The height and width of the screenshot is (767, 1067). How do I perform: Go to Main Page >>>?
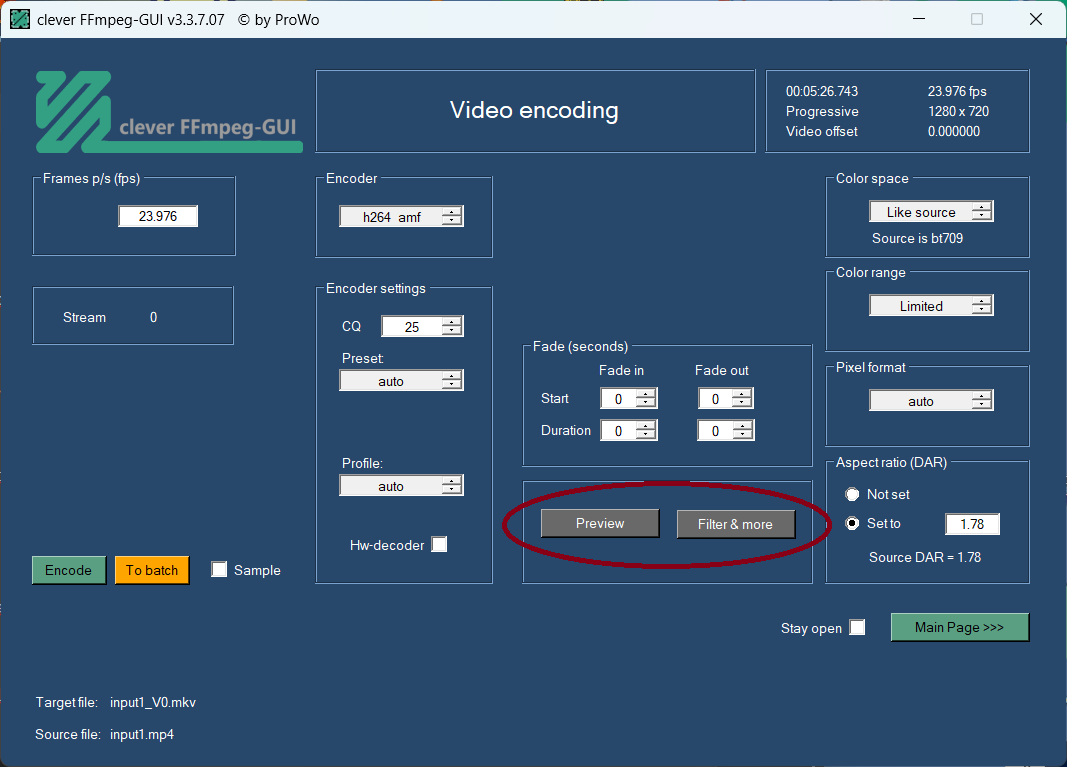959,627
